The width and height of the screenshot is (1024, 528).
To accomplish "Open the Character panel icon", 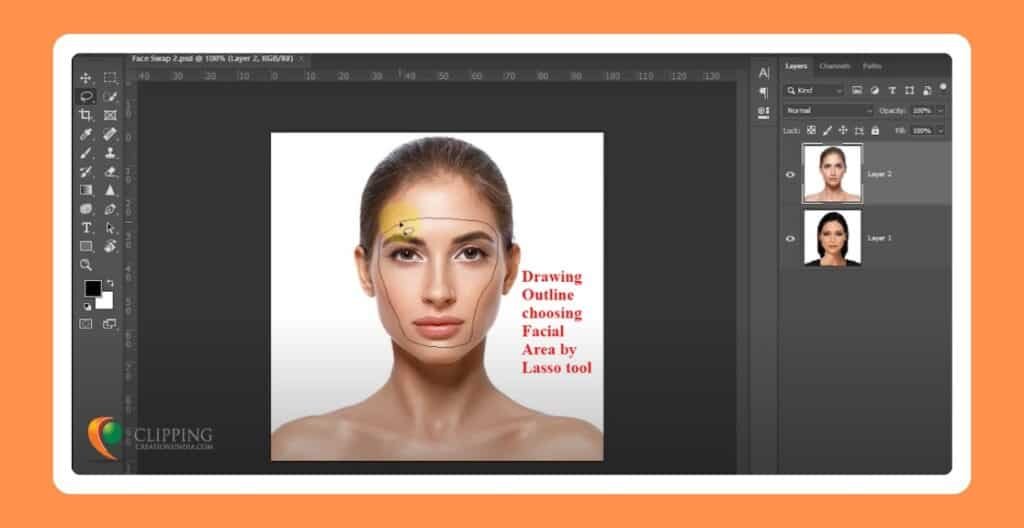I will [x=763, y=73].
